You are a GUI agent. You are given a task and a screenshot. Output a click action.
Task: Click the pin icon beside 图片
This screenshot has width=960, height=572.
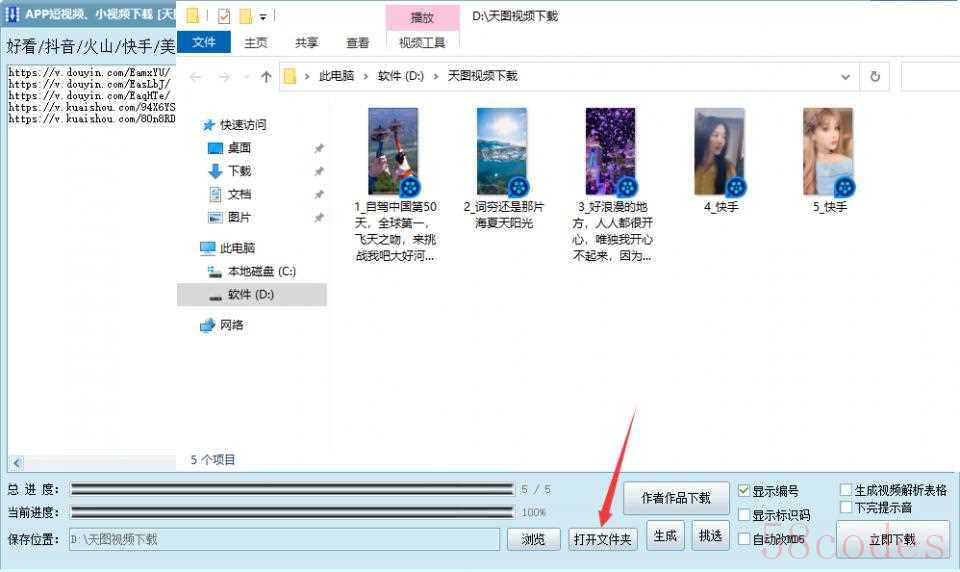pyautogui.click(x=318, y=217)
